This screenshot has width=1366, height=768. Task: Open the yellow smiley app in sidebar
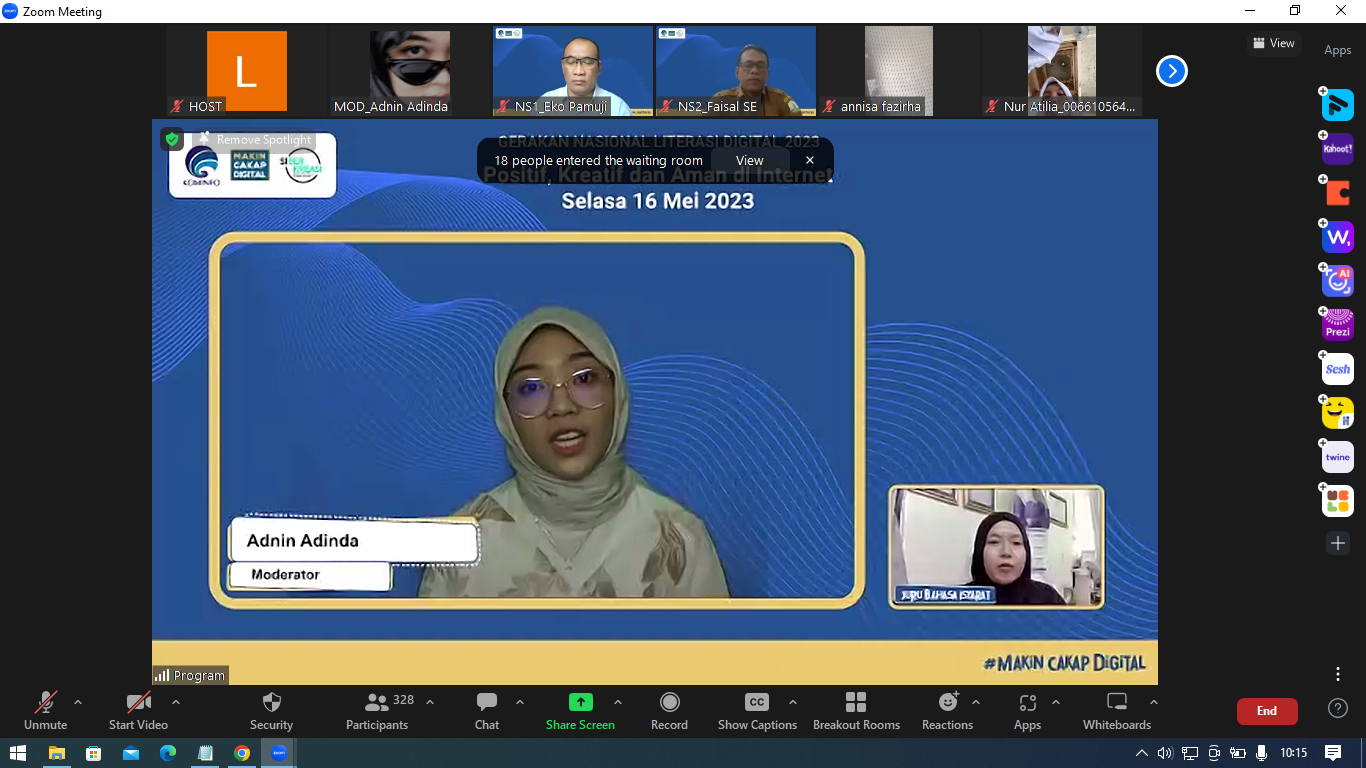click(x=1338, y=413)
